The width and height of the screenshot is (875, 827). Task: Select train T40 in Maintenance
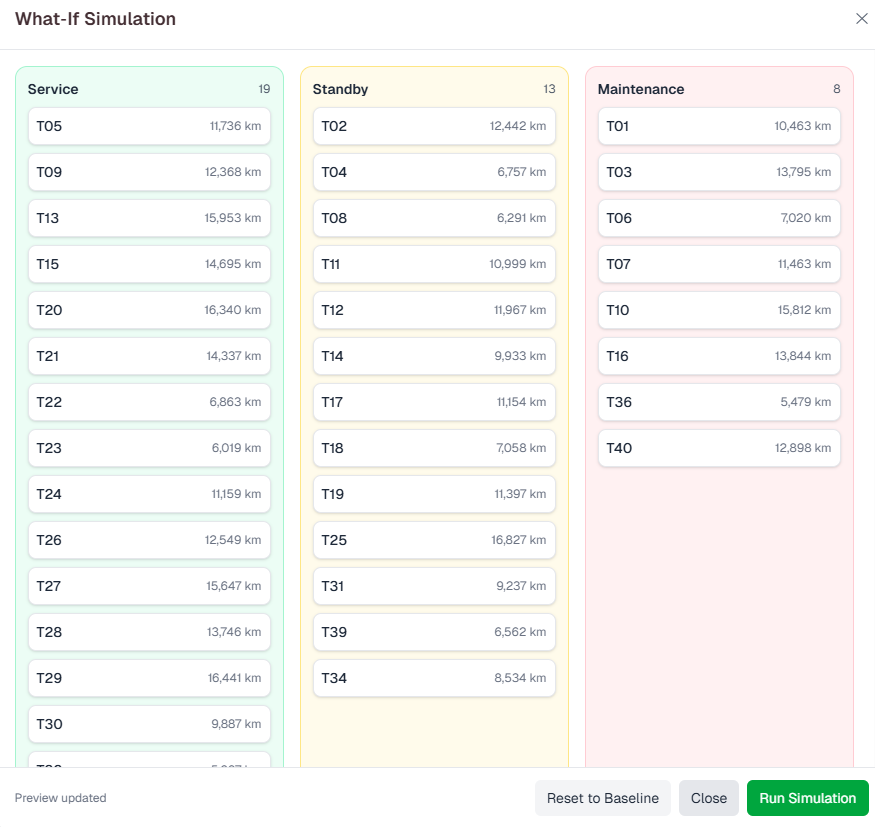click(719, 448)
